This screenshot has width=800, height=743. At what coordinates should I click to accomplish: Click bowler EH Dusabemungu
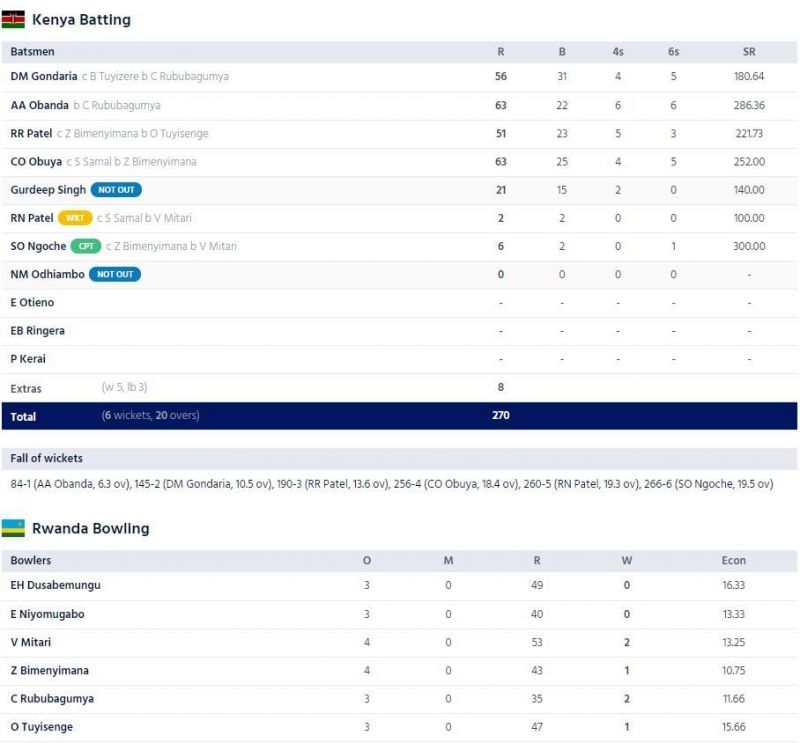pos(55,585)
